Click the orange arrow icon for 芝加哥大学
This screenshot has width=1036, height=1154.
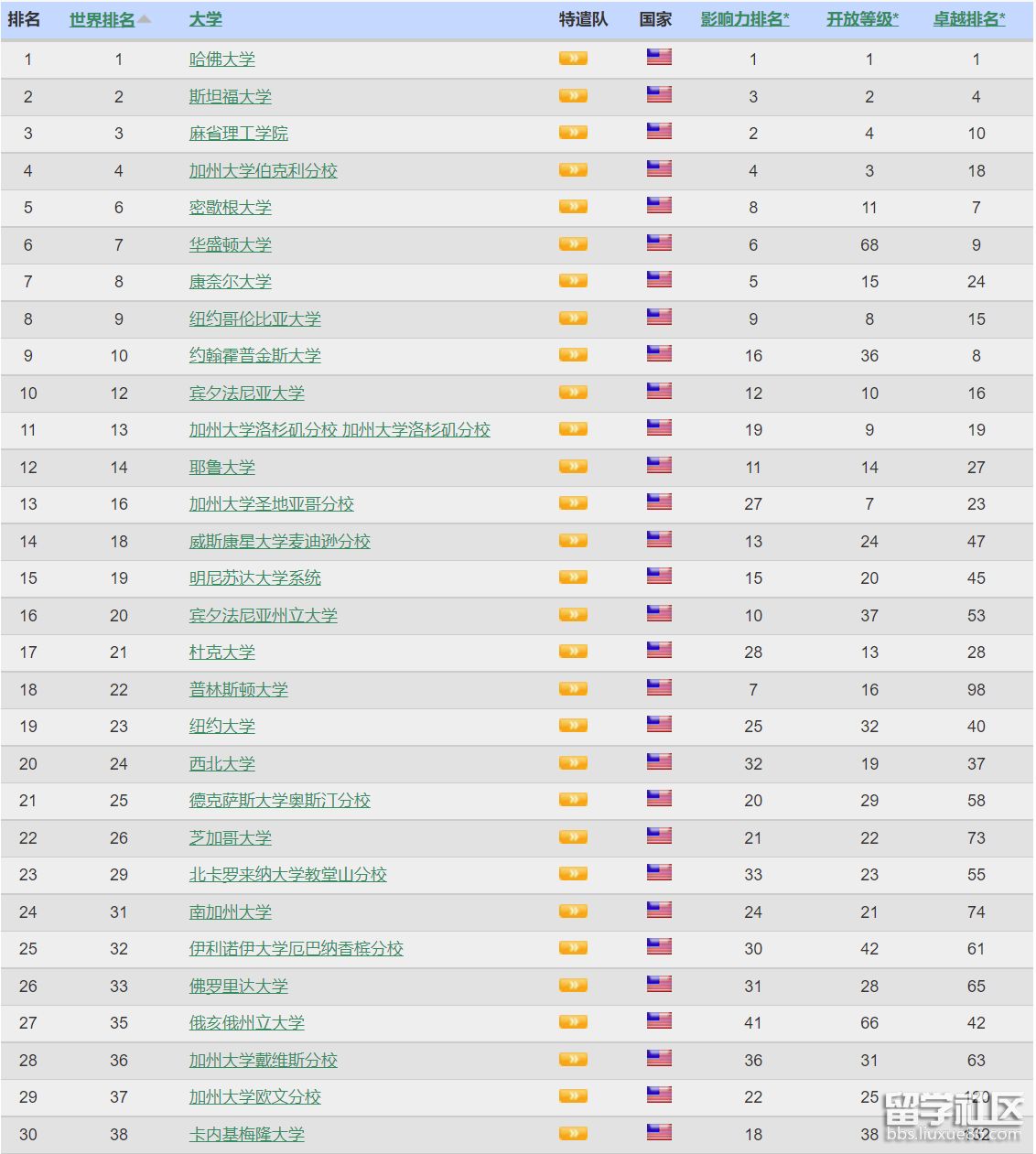click(573, 836)
